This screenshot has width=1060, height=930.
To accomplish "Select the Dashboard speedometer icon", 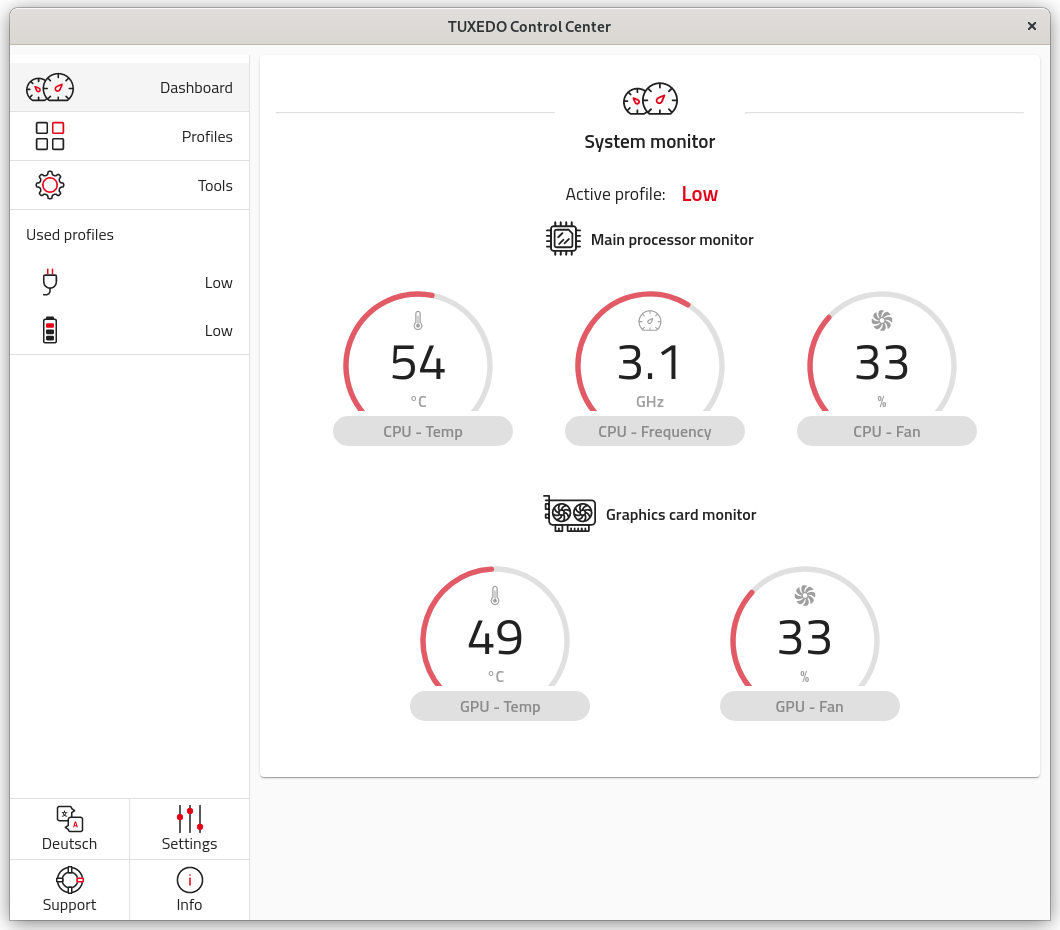I will point(50,87).
